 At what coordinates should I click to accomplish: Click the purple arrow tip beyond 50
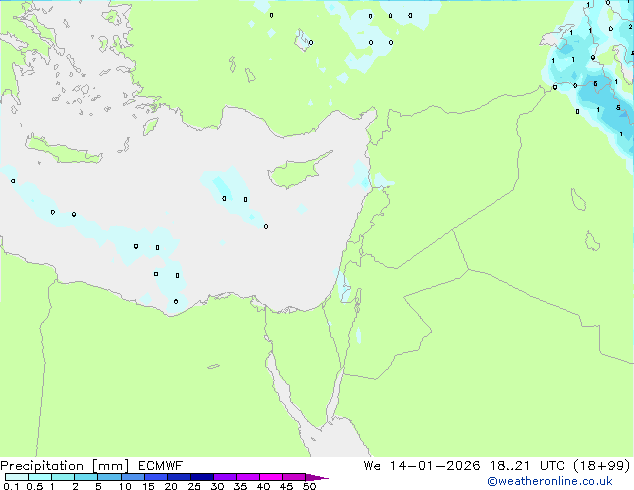coord(317,477)
